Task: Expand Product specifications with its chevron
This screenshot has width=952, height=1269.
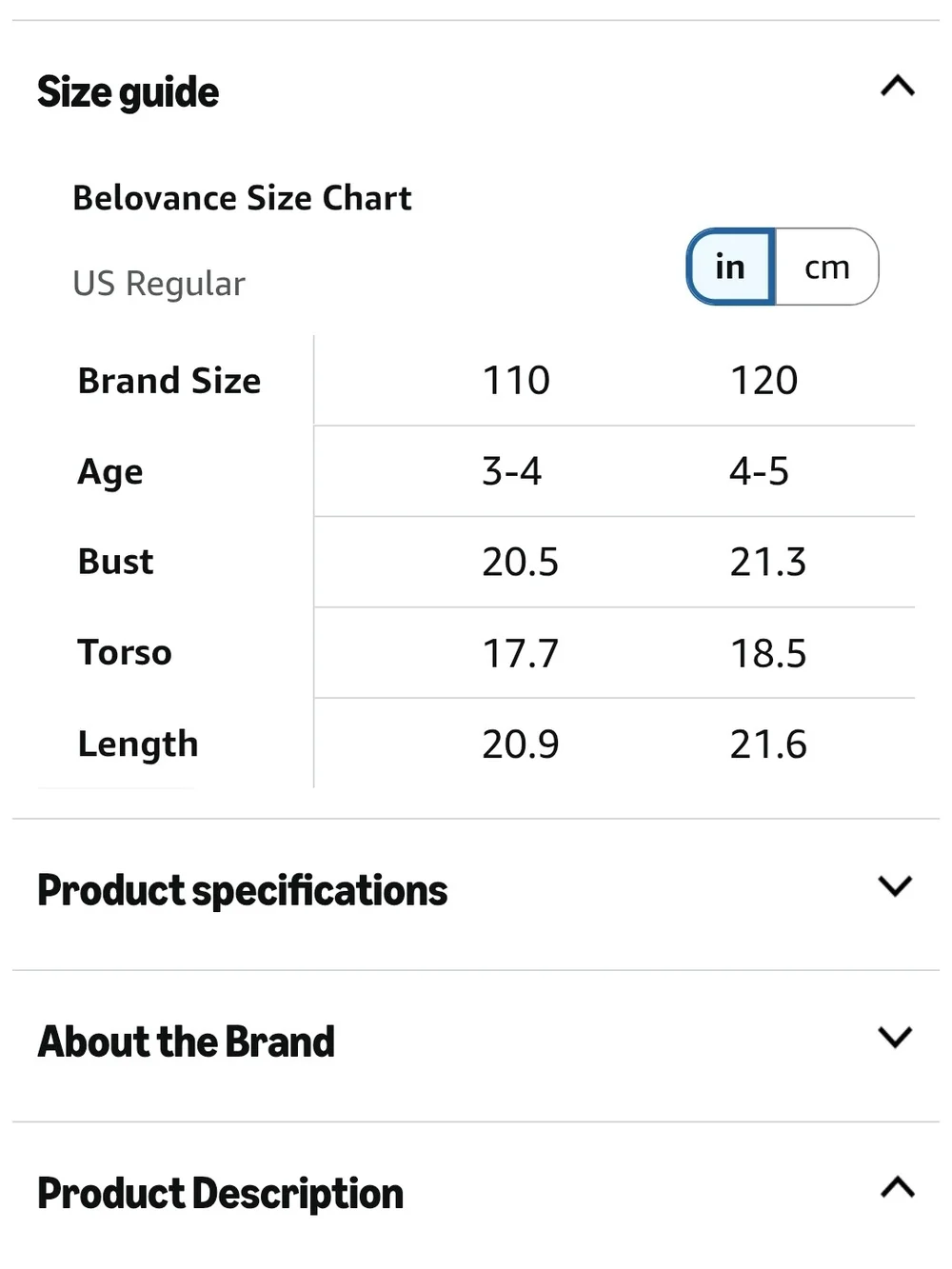Action: point(896,886)
